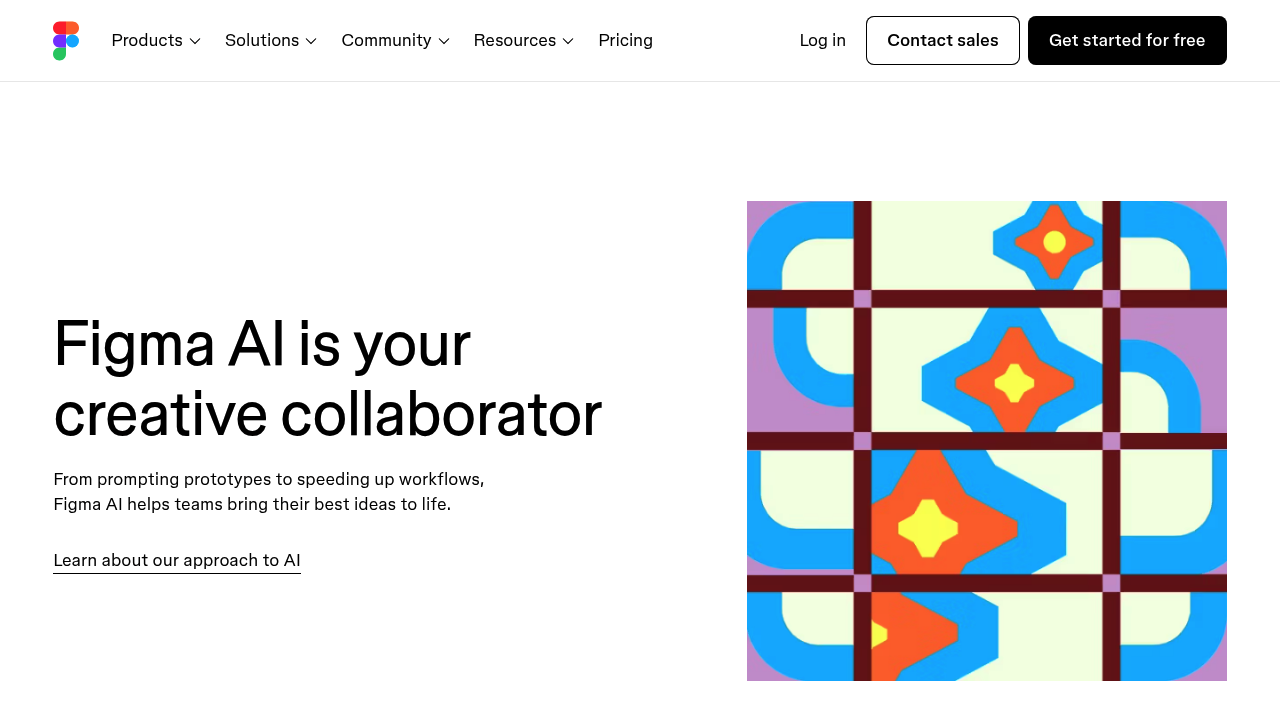1280x720 pixels.
Task: Click the Contact sales button
Action: pos(942,40)
